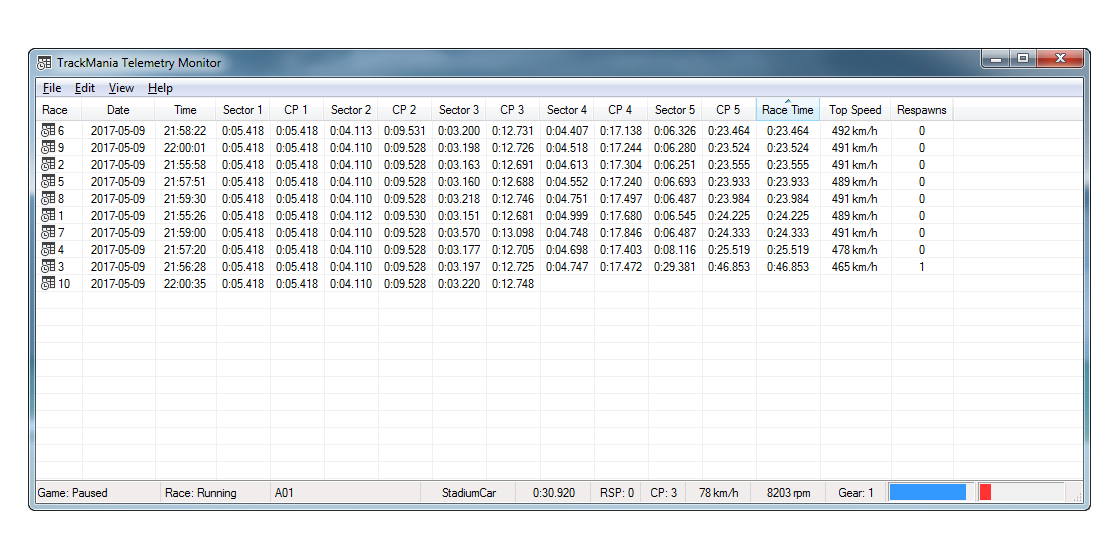Click the race 10 row icon
Screen dimensions: 1120x560
48,284
